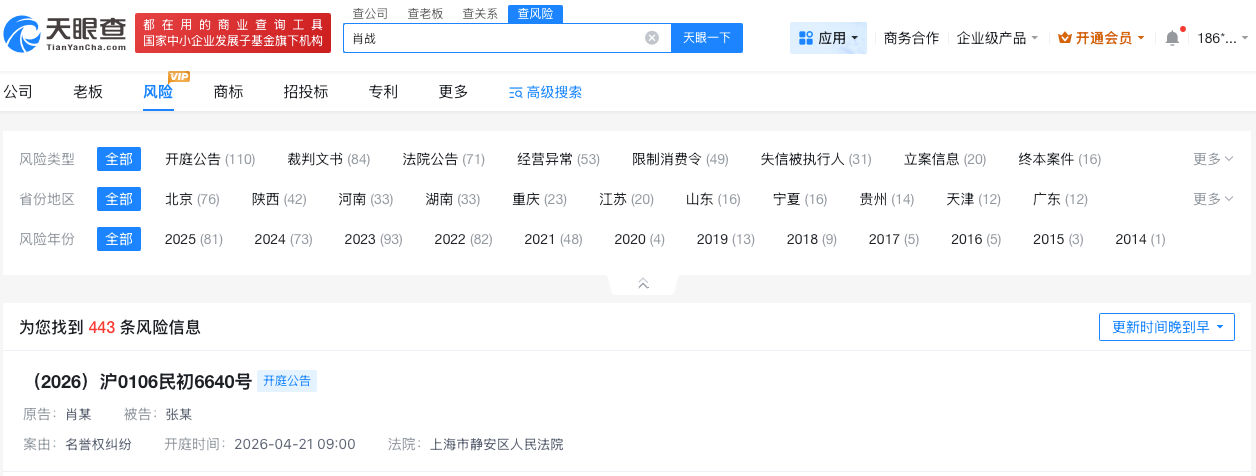Click the red banner 都在用的商业查询工具
This screenshot has height=476, width=1256.
233,33
